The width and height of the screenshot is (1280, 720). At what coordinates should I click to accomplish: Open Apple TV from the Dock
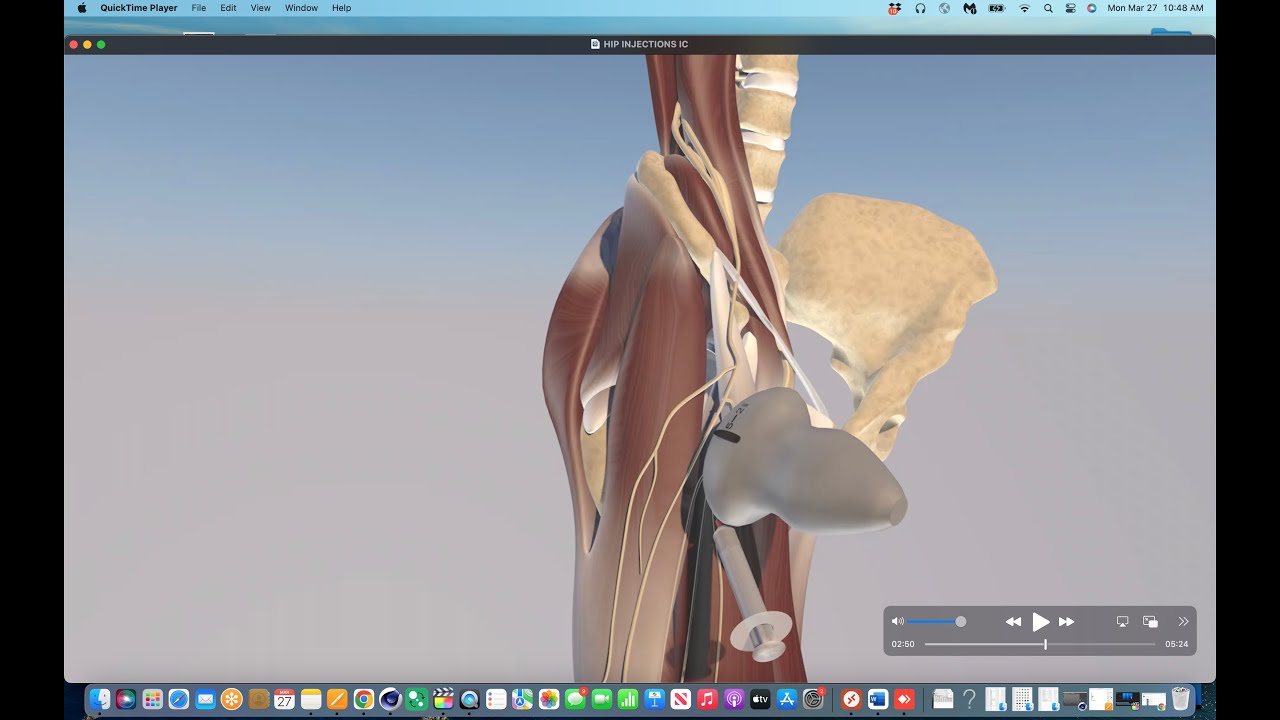tap(760, 699)
